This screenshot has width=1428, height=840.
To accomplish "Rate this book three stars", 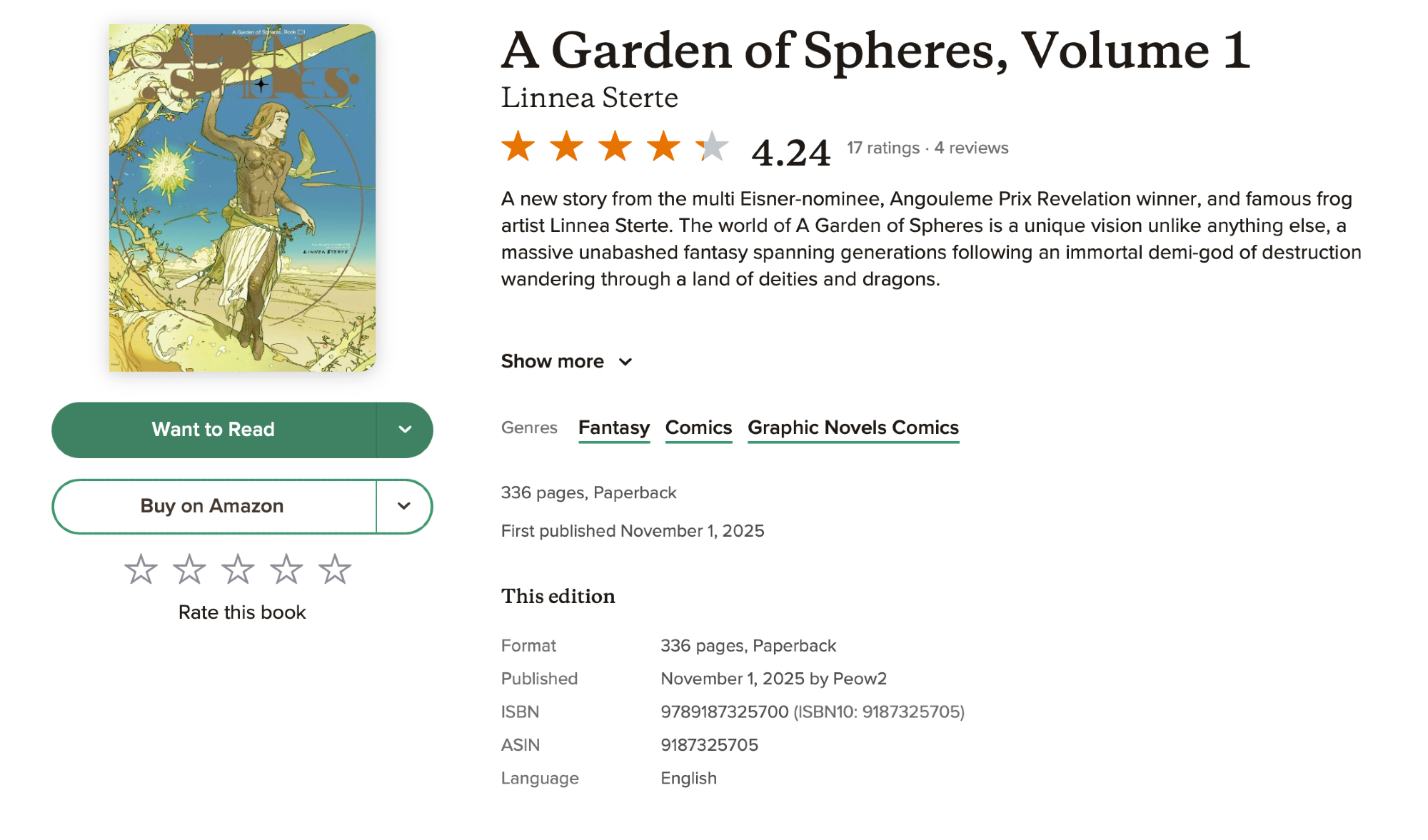I will point(238,570).
